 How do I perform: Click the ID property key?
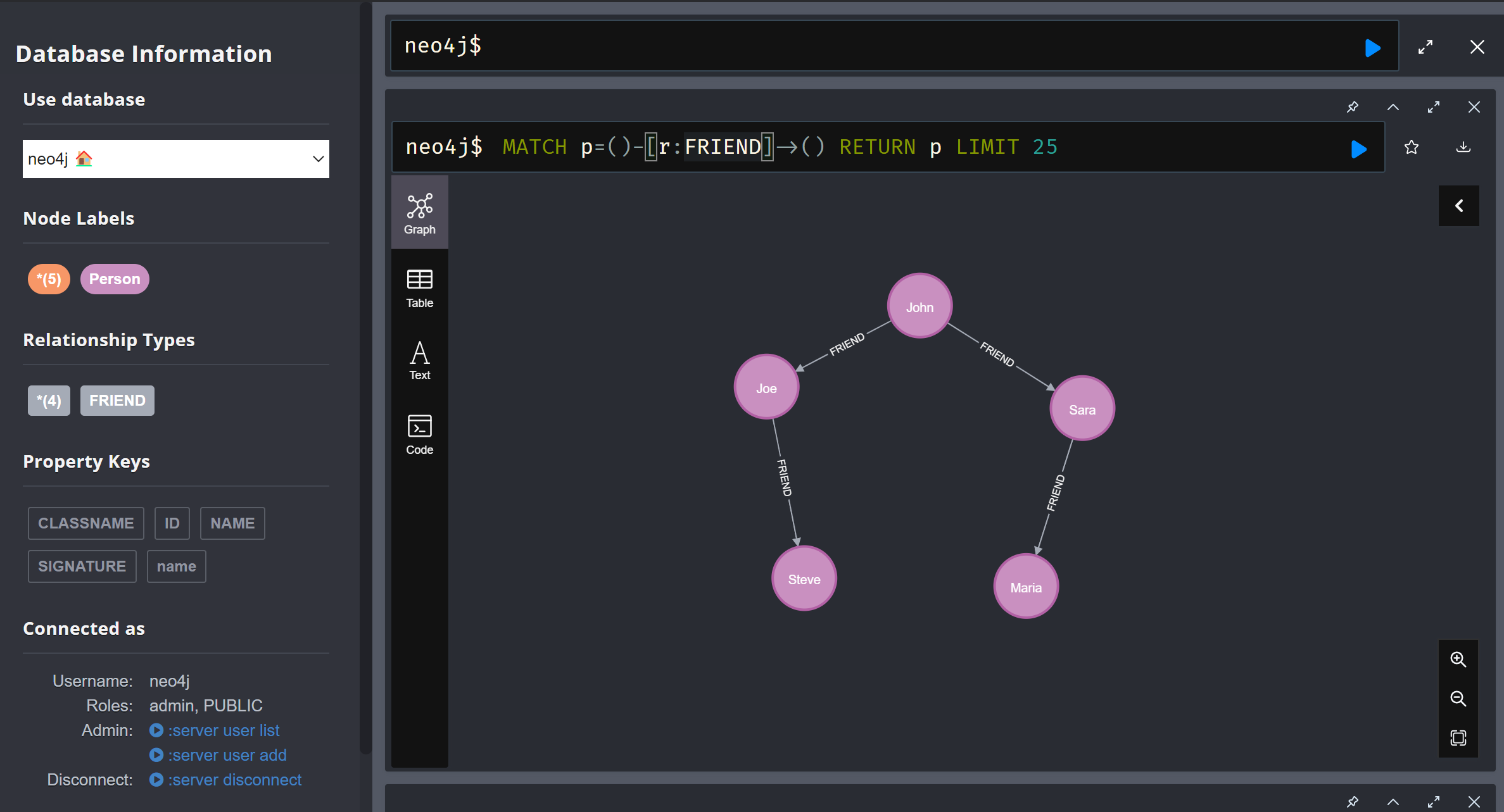tap(172, 523)
